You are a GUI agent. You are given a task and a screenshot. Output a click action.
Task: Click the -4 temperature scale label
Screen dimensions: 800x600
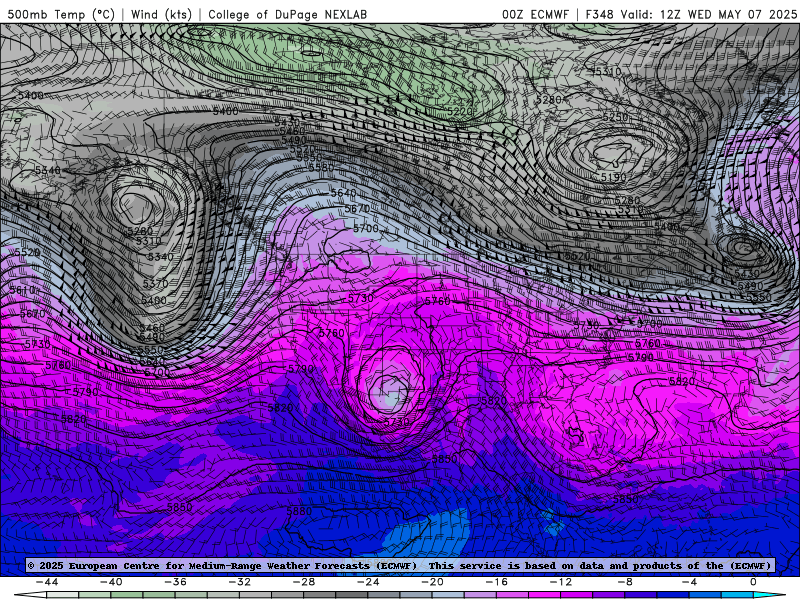pos(689,582)
